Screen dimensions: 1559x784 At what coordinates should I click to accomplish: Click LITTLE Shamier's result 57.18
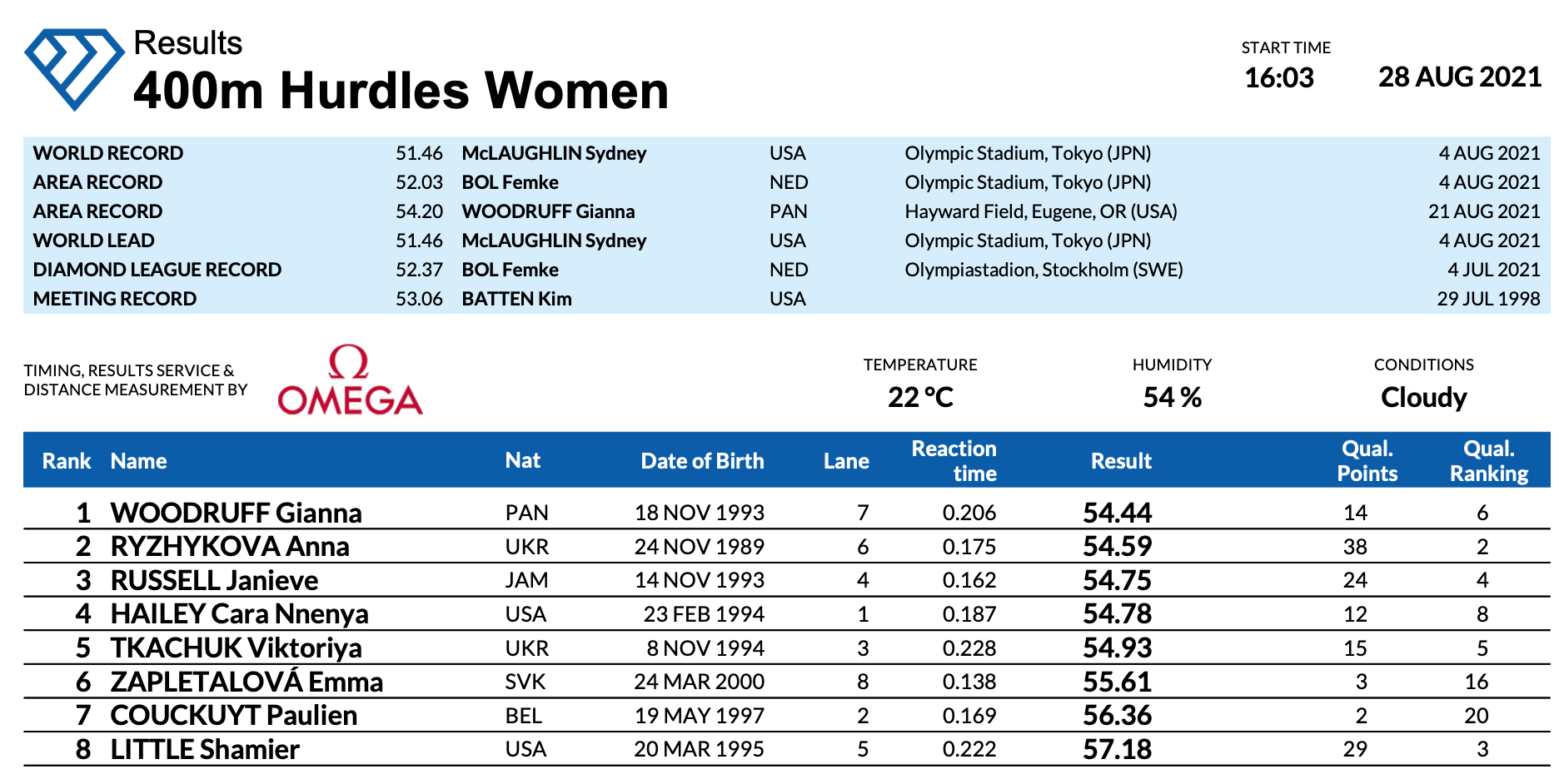coord(1117,749)
